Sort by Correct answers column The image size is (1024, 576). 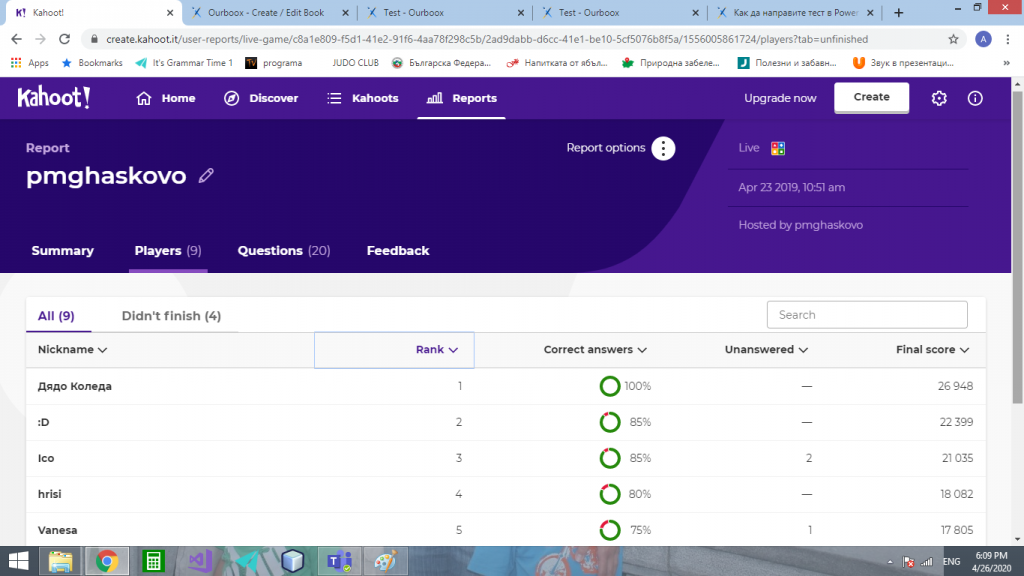(x=595, y=350)
